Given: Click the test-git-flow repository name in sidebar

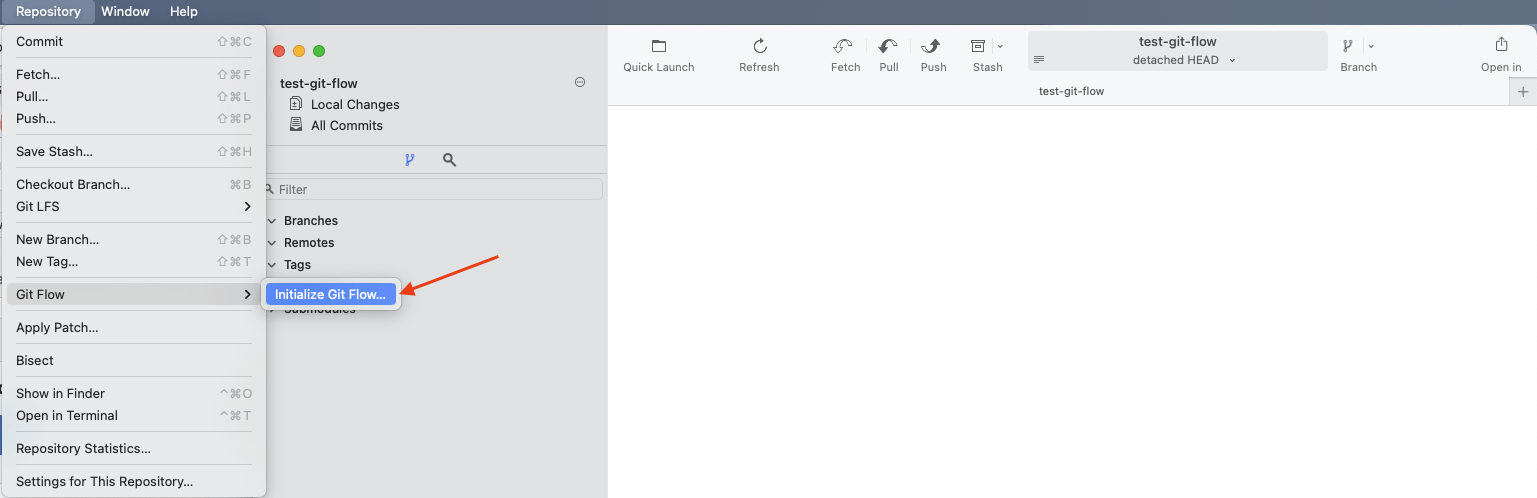Looking at the screenshot, I should tap(319, 83).
